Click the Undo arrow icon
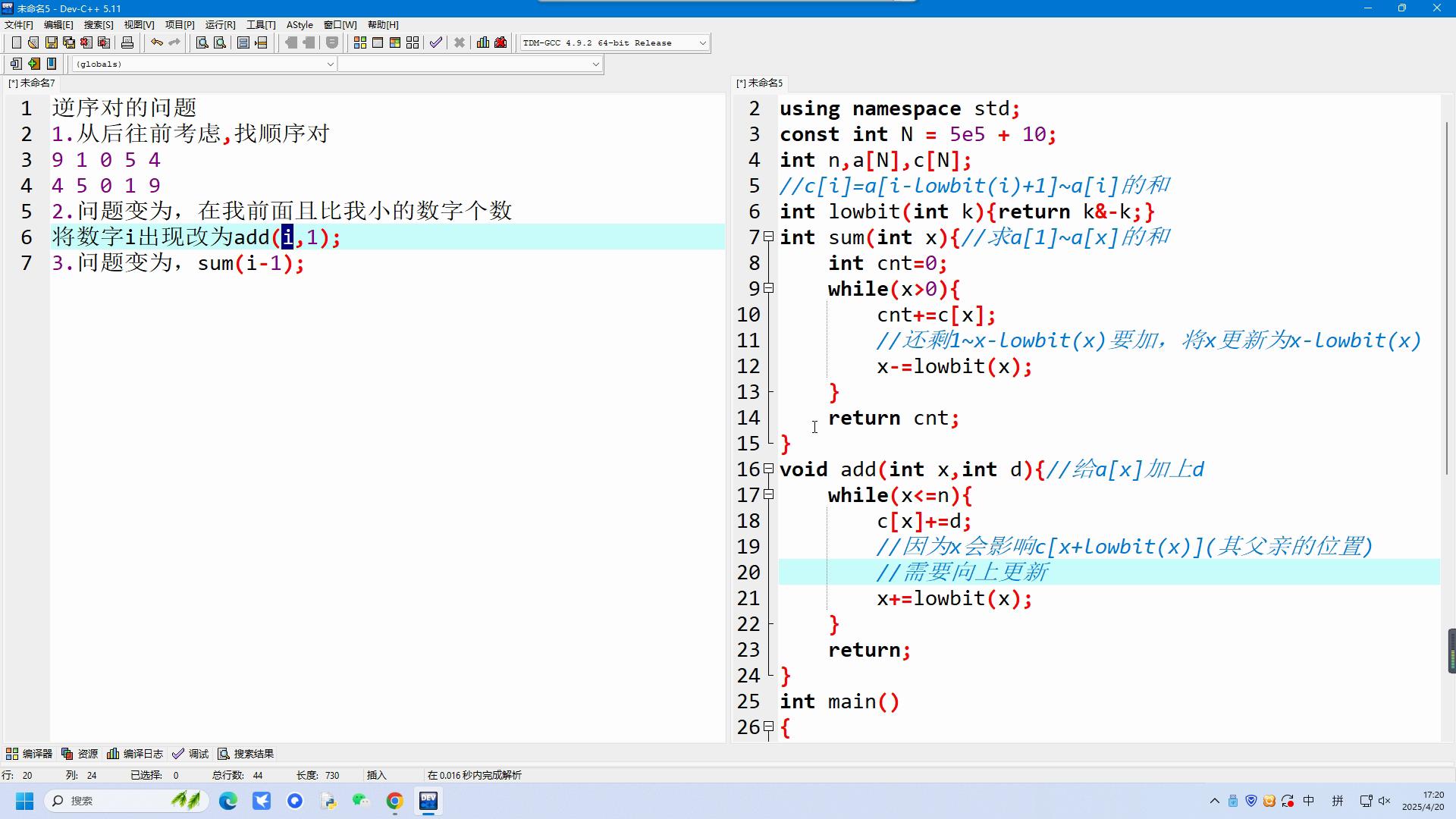 [156, 43]
